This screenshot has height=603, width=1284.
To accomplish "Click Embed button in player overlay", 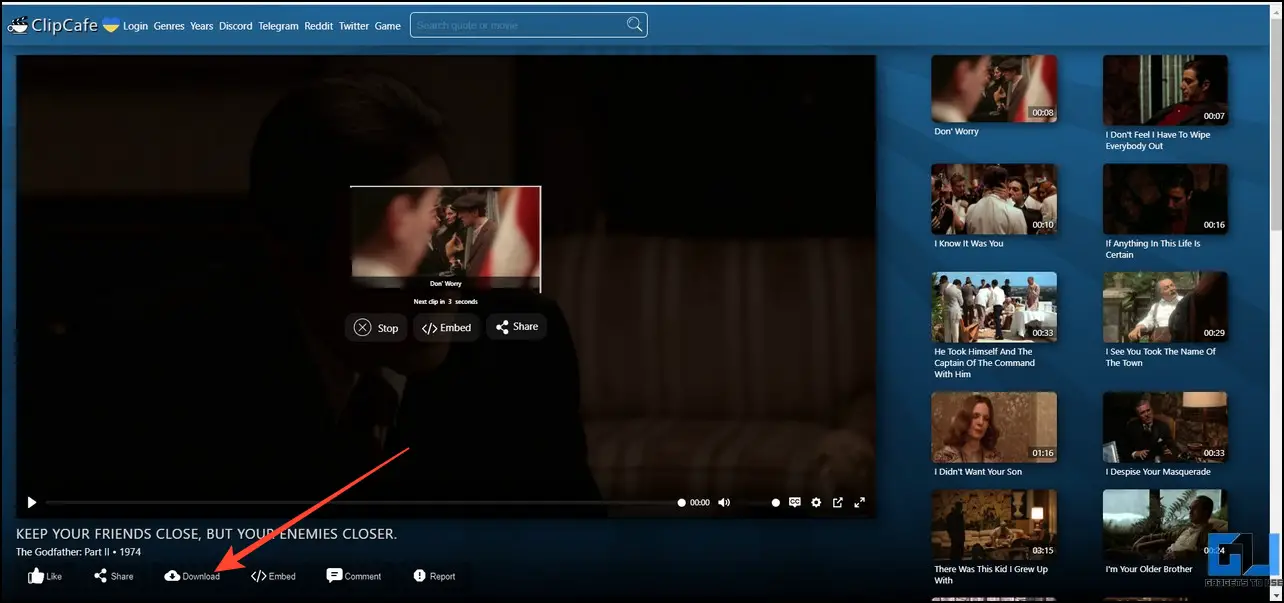I will pos(446,328).
